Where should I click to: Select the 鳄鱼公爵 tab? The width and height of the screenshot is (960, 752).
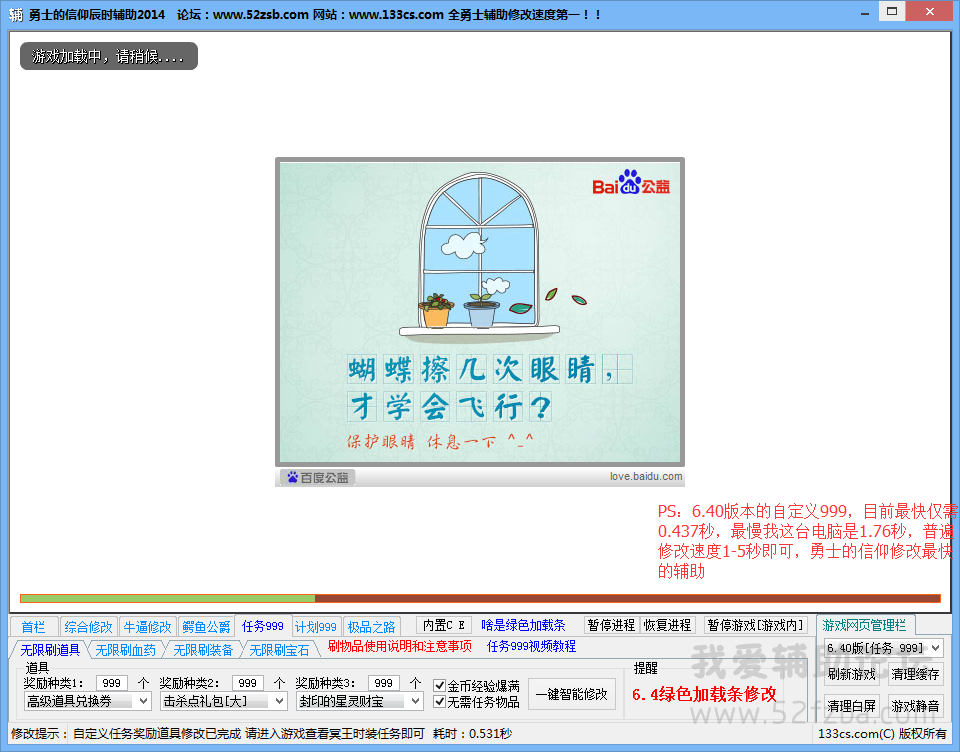click(206, 626)
